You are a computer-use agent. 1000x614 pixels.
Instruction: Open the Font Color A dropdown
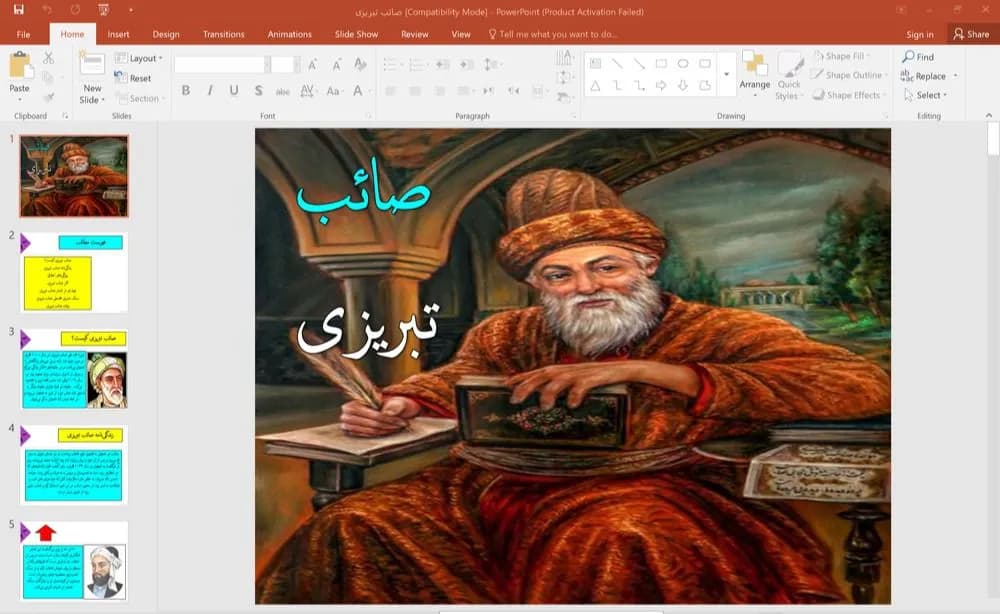(x=360, y=91)
